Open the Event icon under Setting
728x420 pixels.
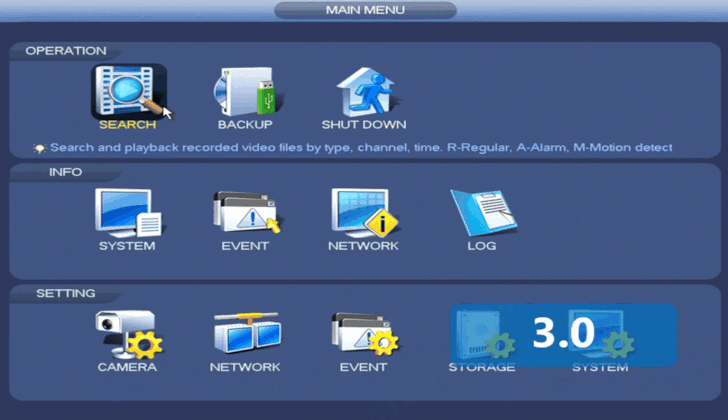click(x=363, y=334)
